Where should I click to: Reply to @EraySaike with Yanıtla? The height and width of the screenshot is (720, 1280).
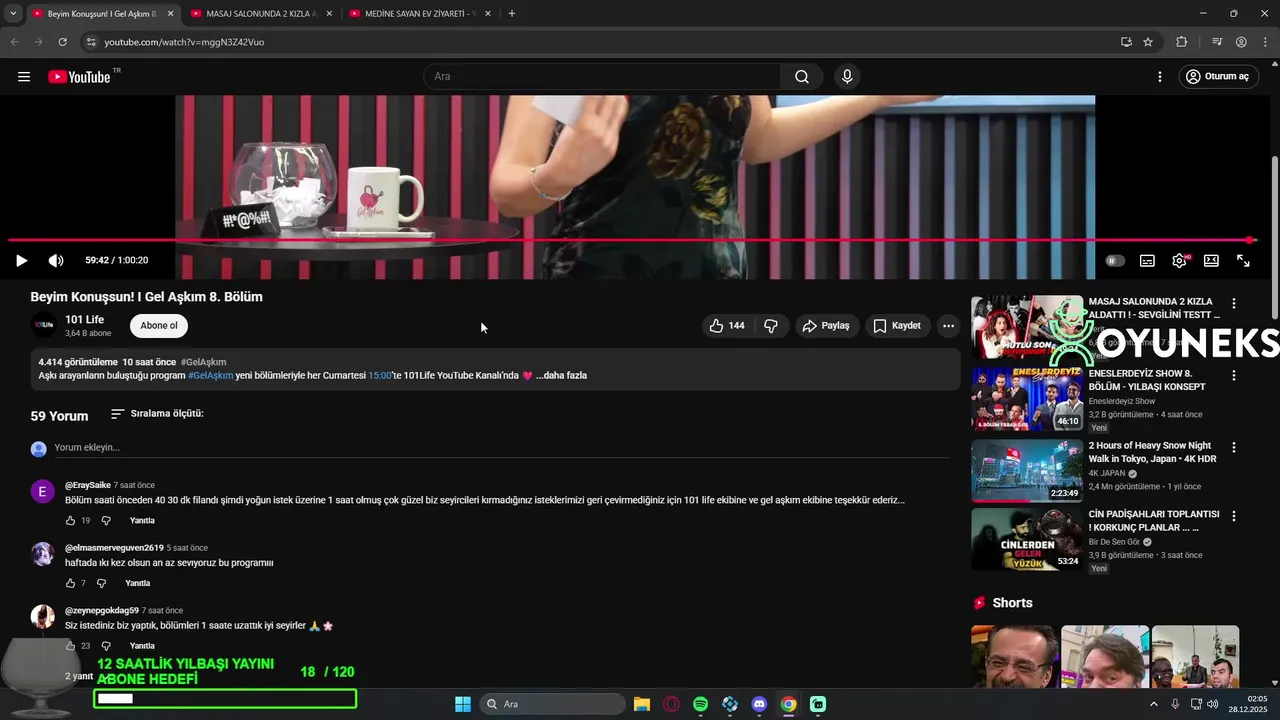(142, 521)
